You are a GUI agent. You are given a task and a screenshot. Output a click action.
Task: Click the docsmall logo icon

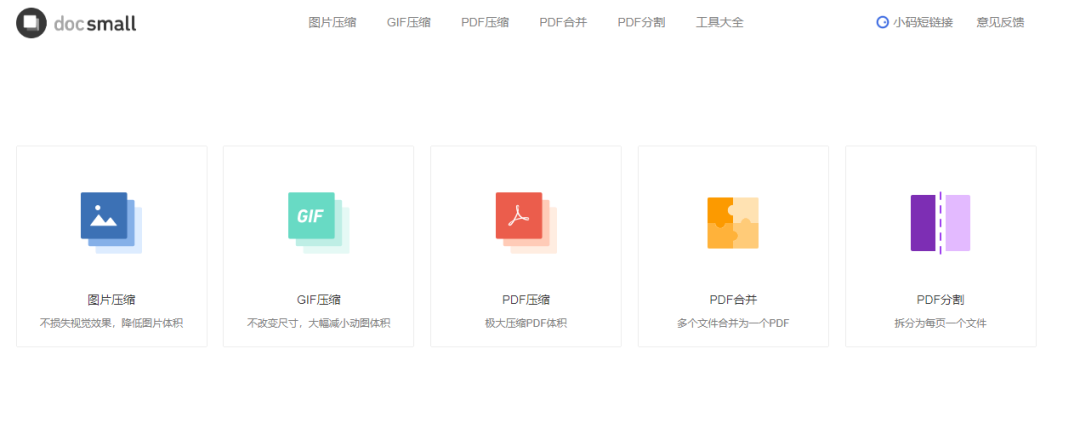point(31,23)
